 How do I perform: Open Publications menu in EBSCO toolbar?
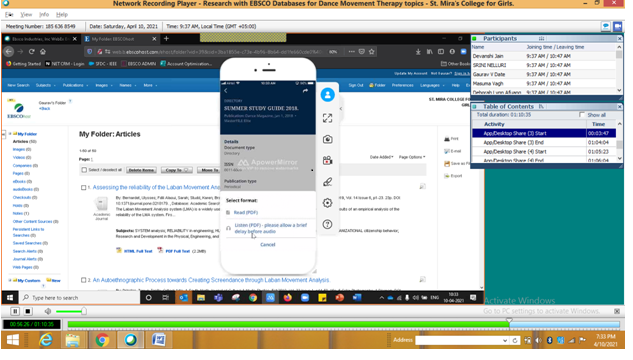(x=75, y=86)
